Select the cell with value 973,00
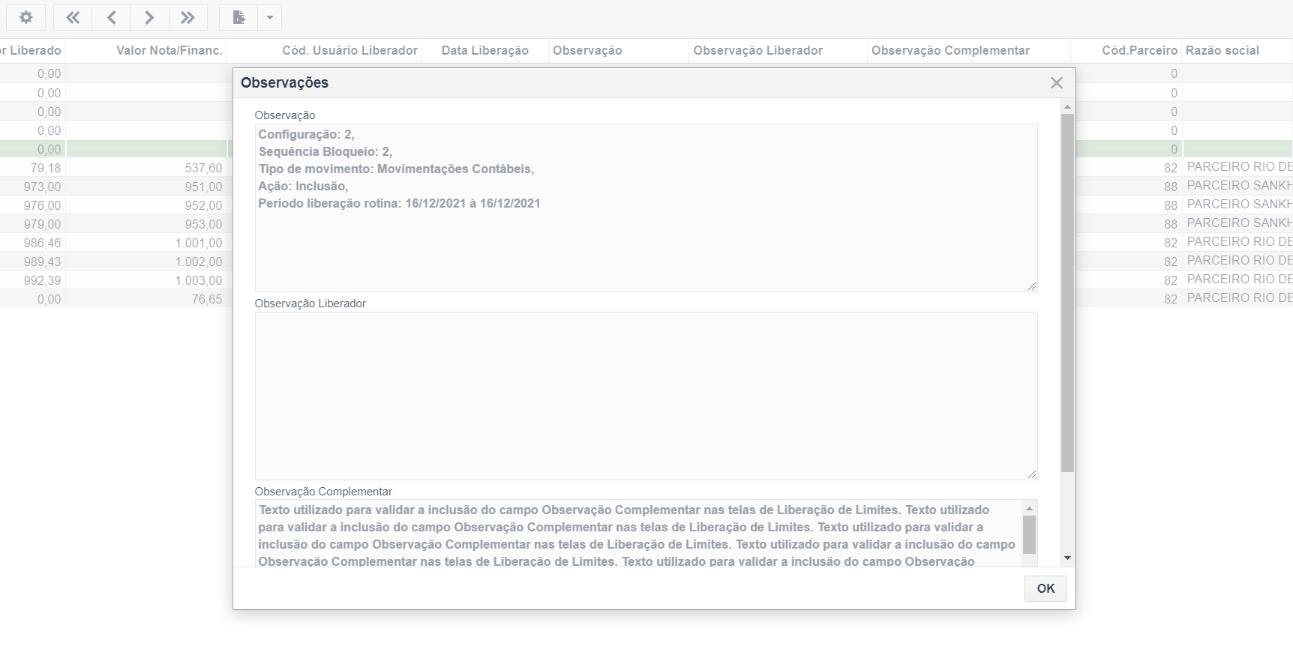 [x=33, y=186]
